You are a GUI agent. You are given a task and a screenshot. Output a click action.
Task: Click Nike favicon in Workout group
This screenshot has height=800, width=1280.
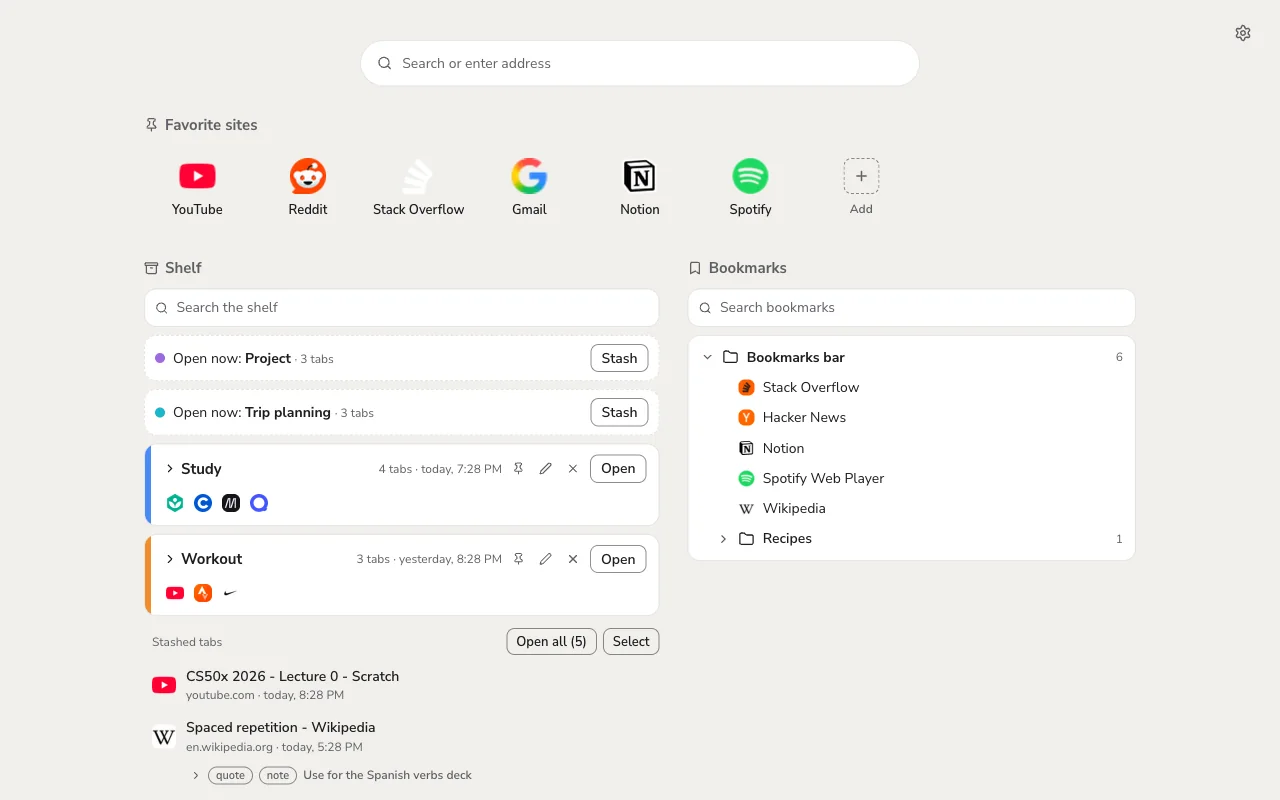click(x=231, y=593)
